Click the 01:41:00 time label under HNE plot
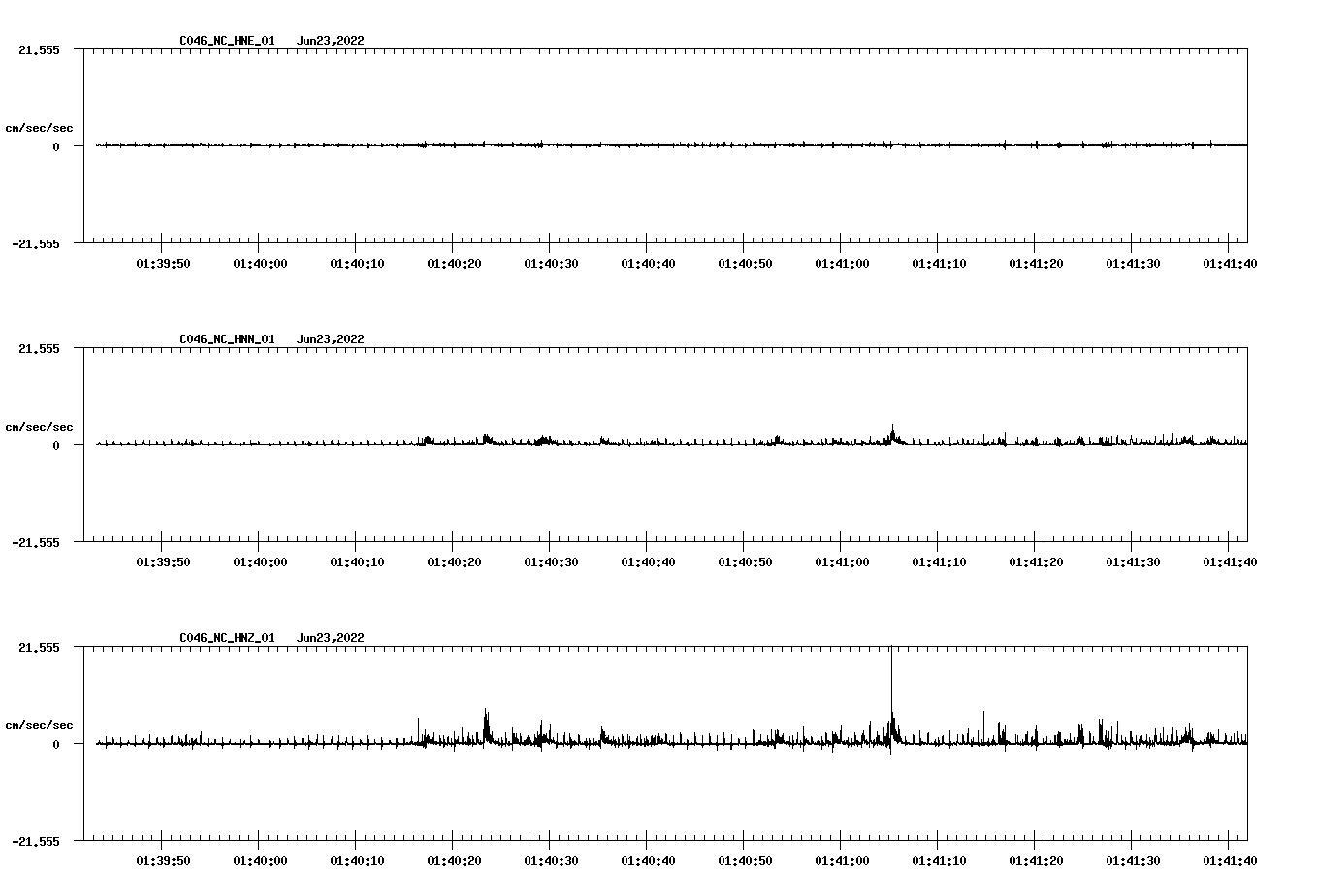Viewport: 1317px width, 896px height. [842, 263]
